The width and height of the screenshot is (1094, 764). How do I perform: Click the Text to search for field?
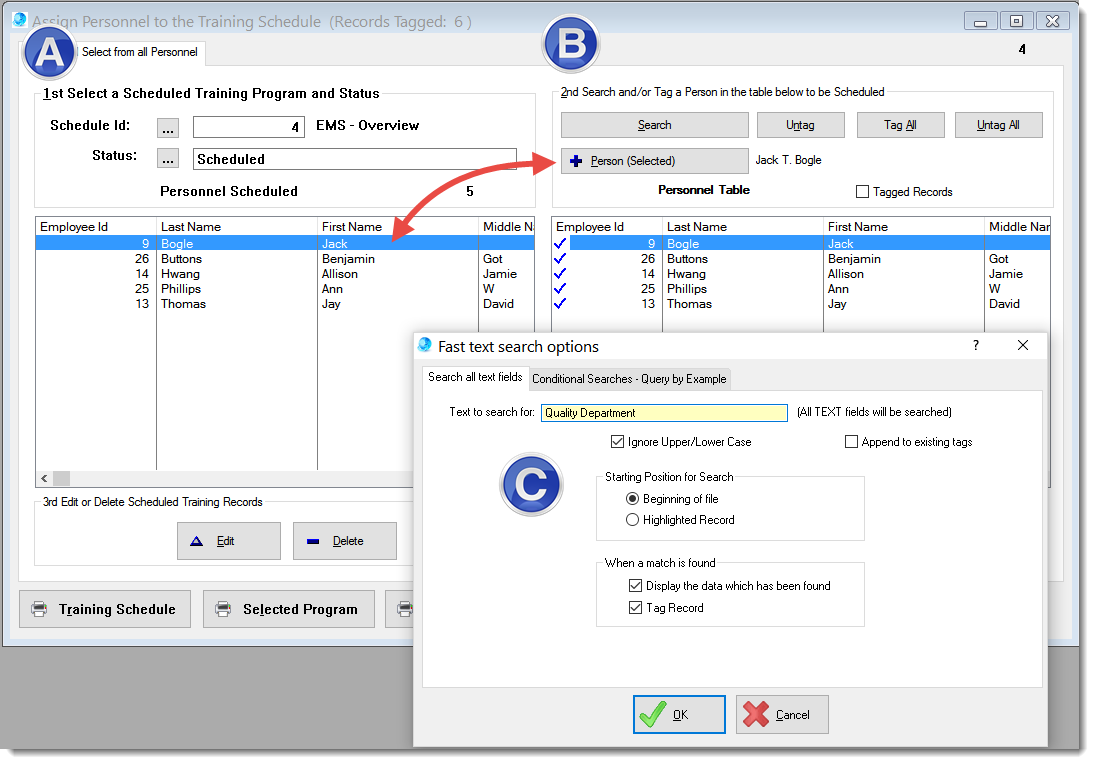click(664, 412)
